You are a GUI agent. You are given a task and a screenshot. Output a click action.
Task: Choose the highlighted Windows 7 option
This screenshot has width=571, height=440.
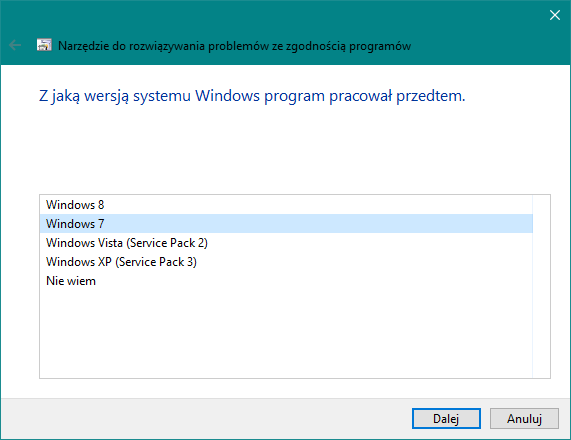point(286,224)
